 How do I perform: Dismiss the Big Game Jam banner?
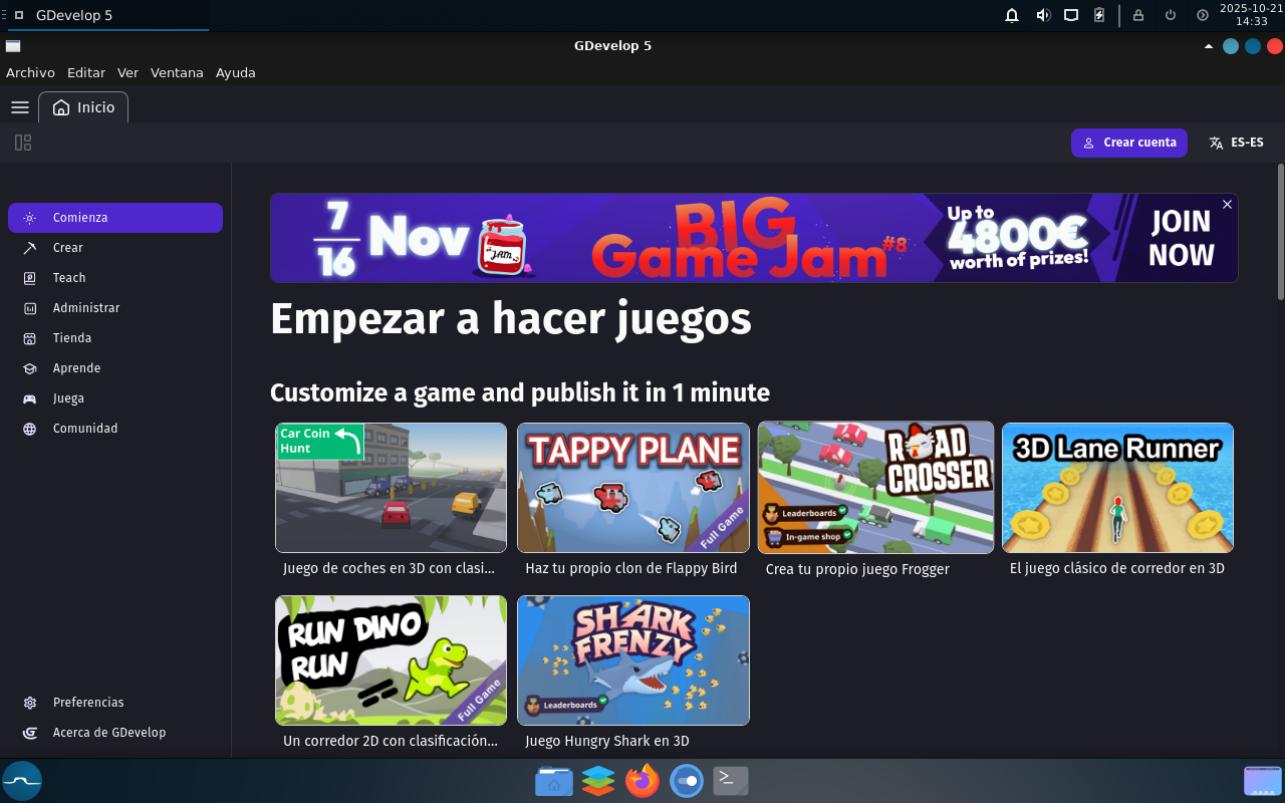1227,204
